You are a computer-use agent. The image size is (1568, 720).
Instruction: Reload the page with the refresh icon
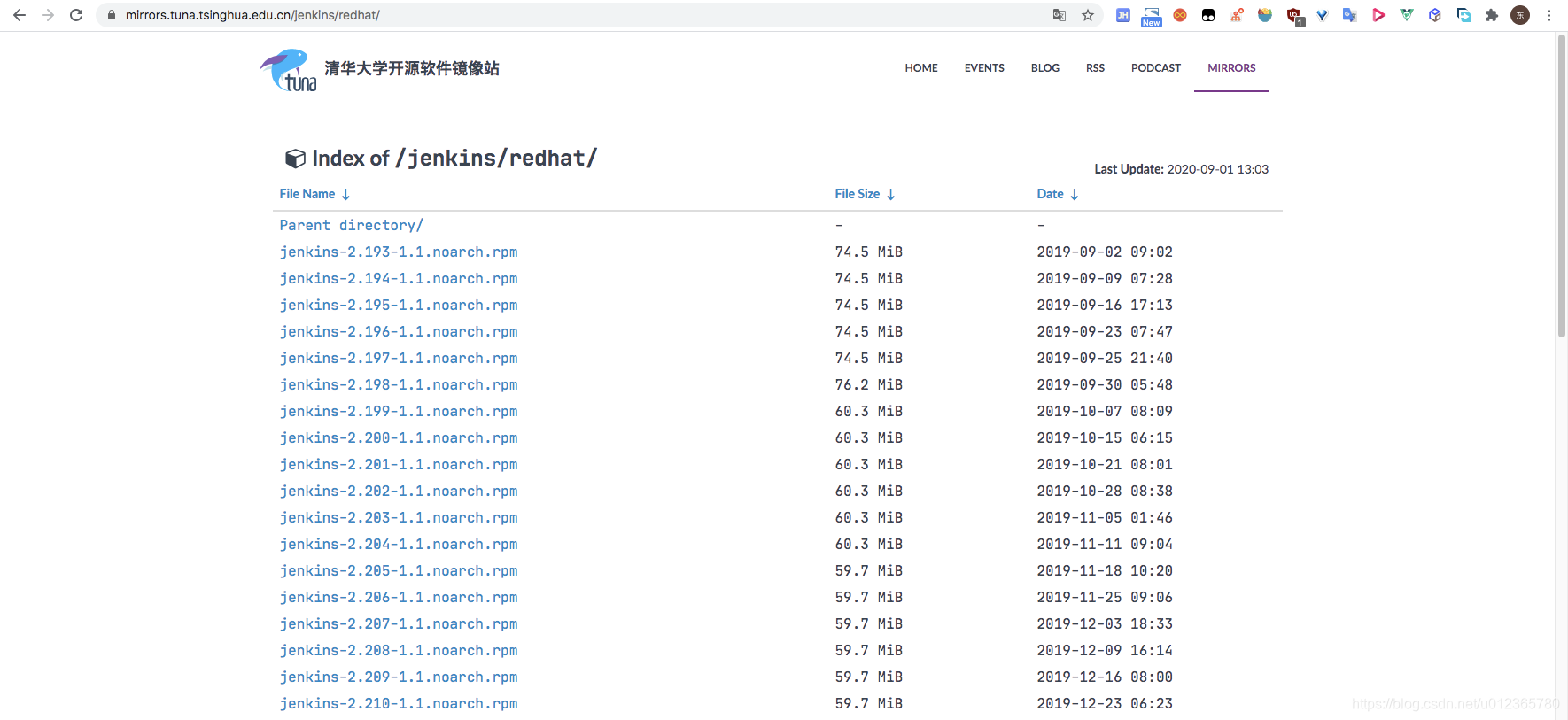click(76, 15)
